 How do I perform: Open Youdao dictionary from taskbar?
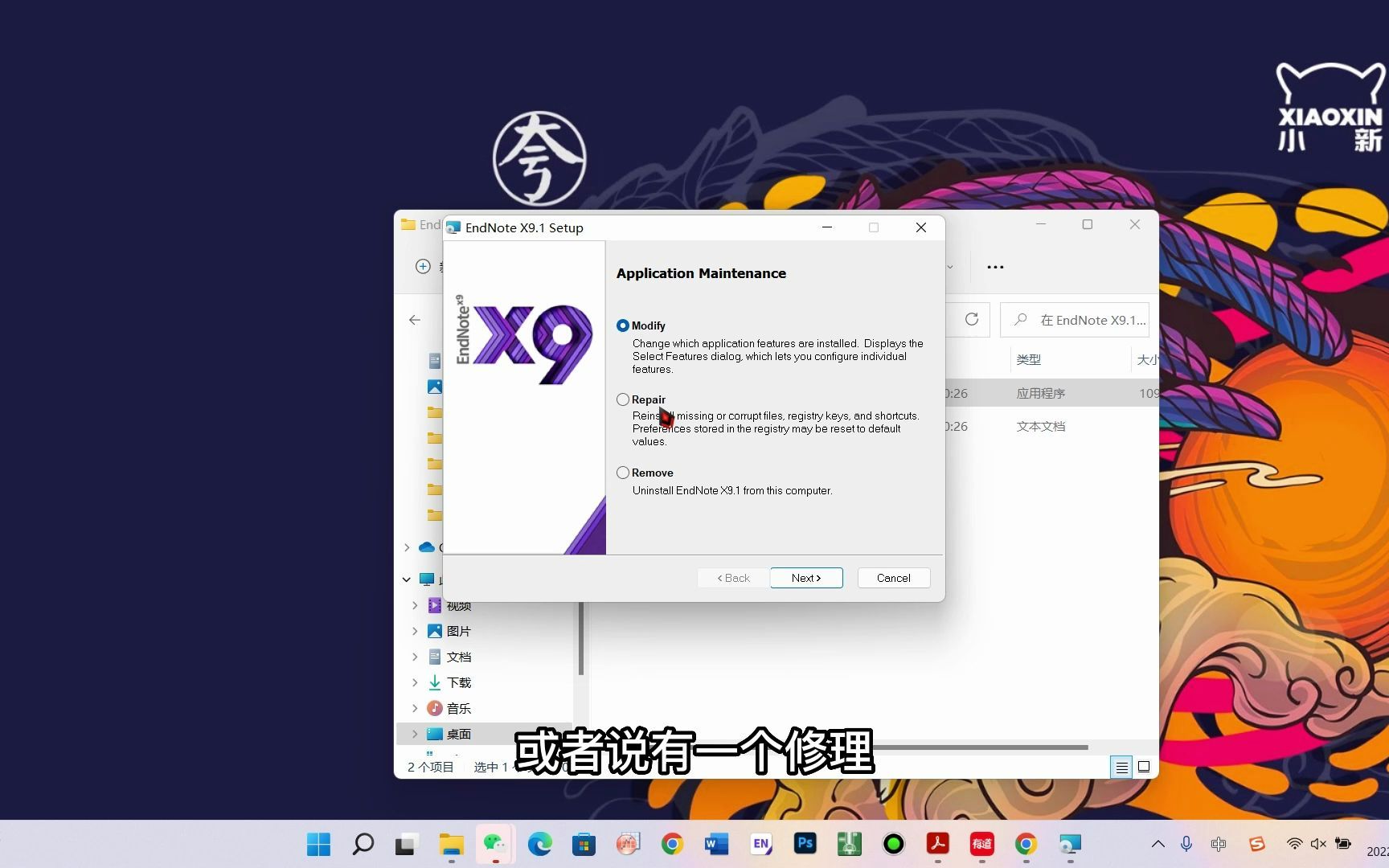[981, 844]
